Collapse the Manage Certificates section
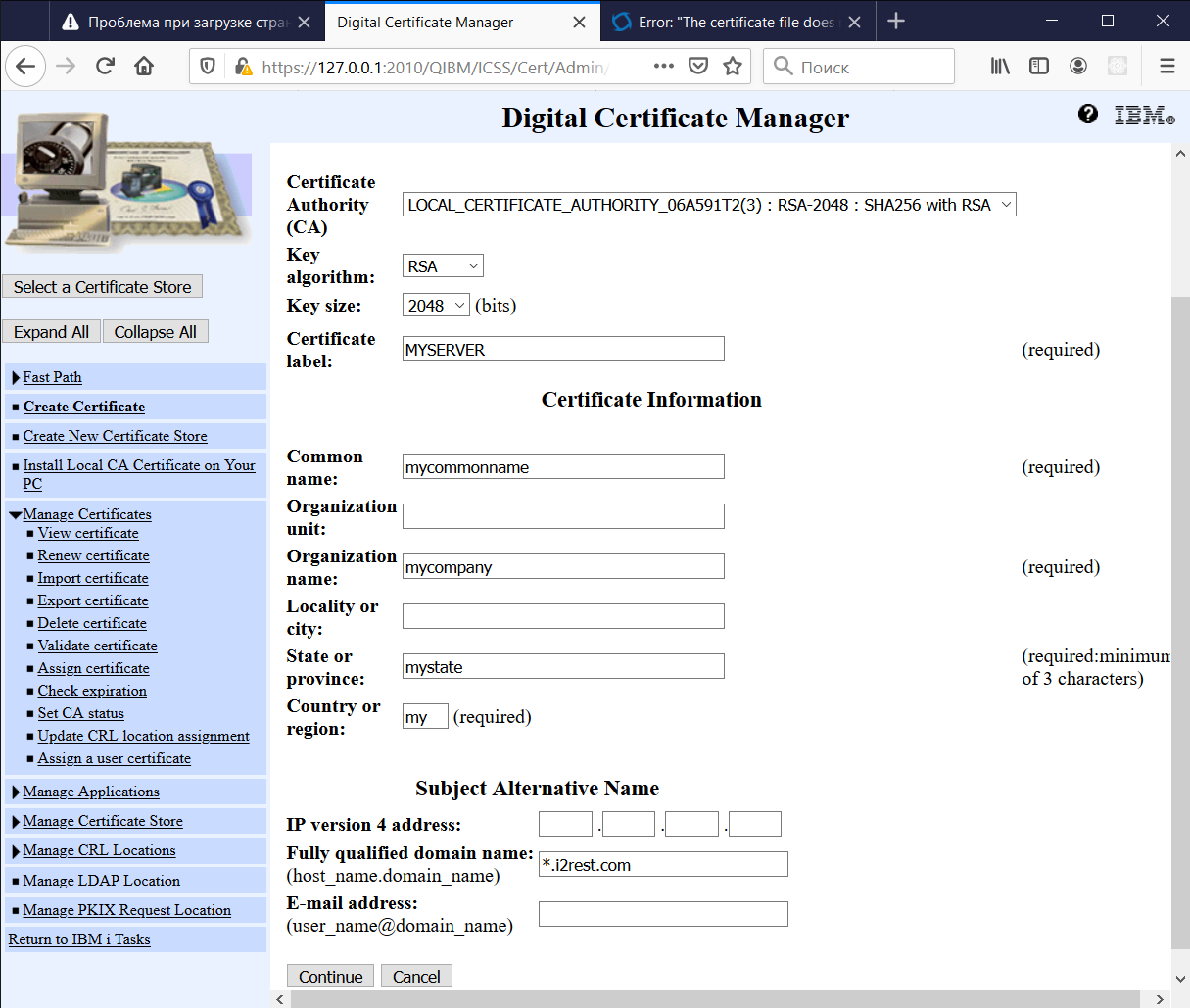 16,514
